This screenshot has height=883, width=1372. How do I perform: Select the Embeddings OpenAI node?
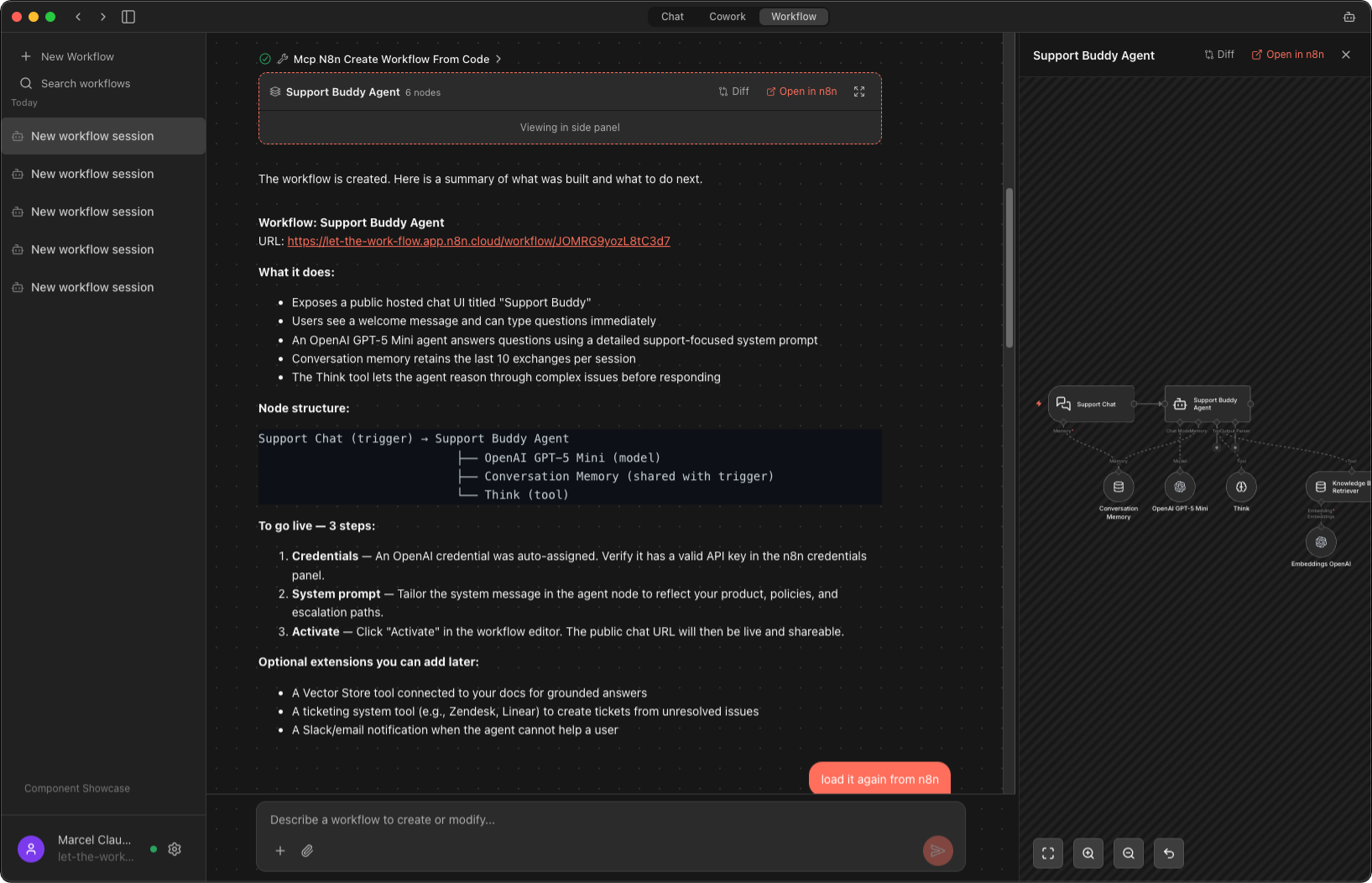[1321, 542]
